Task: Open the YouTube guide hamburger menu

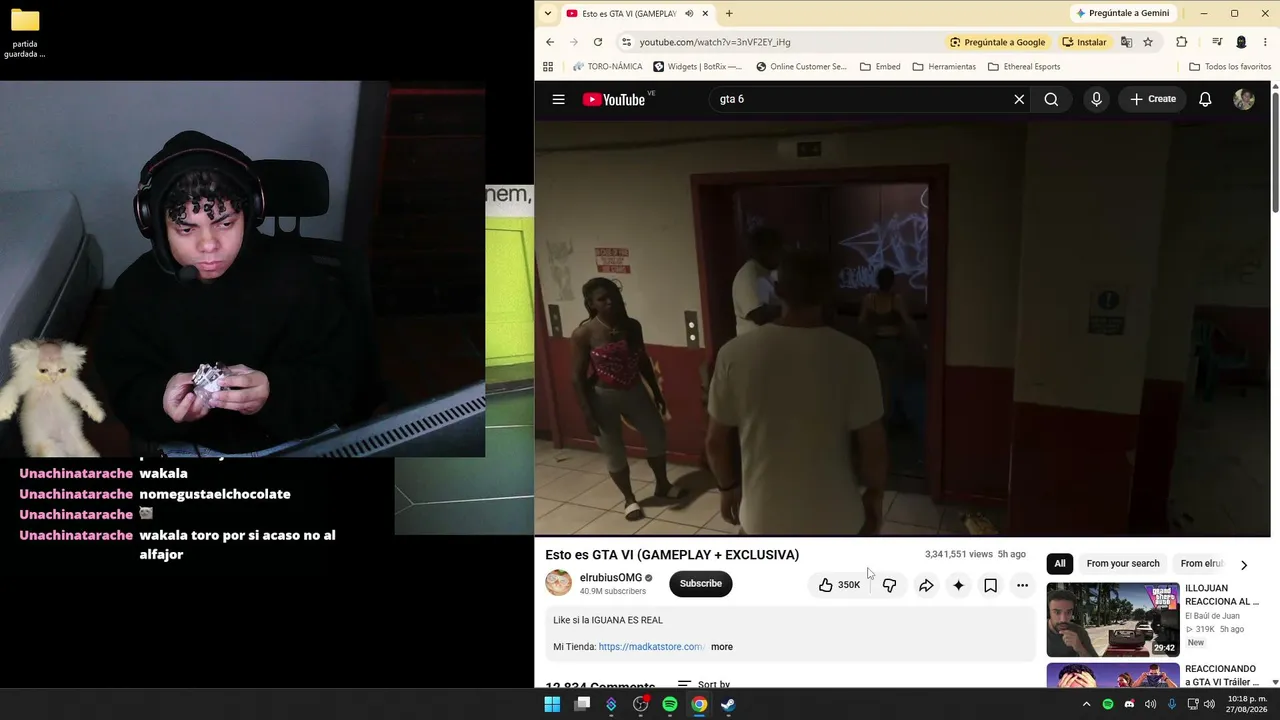Action: tap(559, 99)
